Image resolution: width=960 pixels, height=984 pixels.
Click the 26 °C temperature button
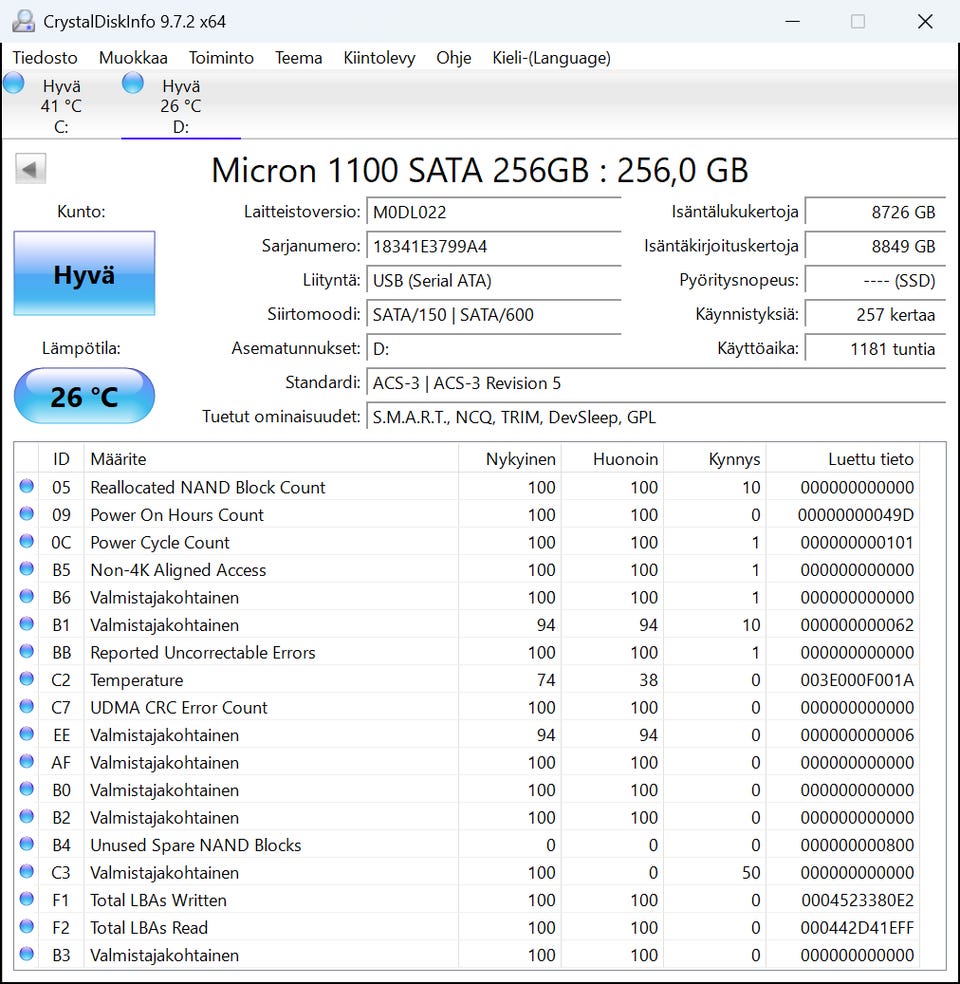click(84, 396)
